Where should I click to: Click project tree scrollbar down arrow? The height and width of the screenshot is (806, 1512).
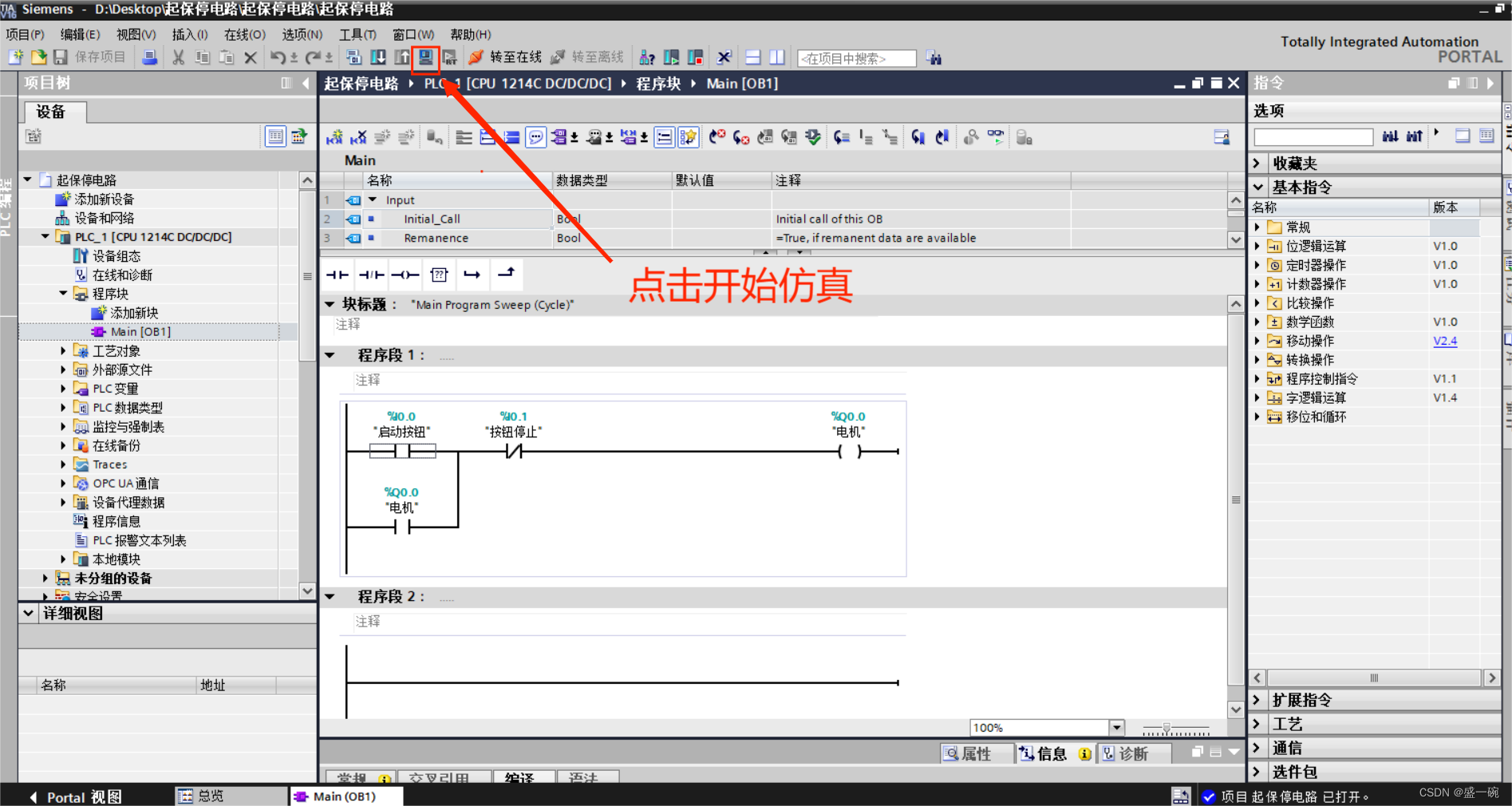pyautogui.click(x=307, y=591)
